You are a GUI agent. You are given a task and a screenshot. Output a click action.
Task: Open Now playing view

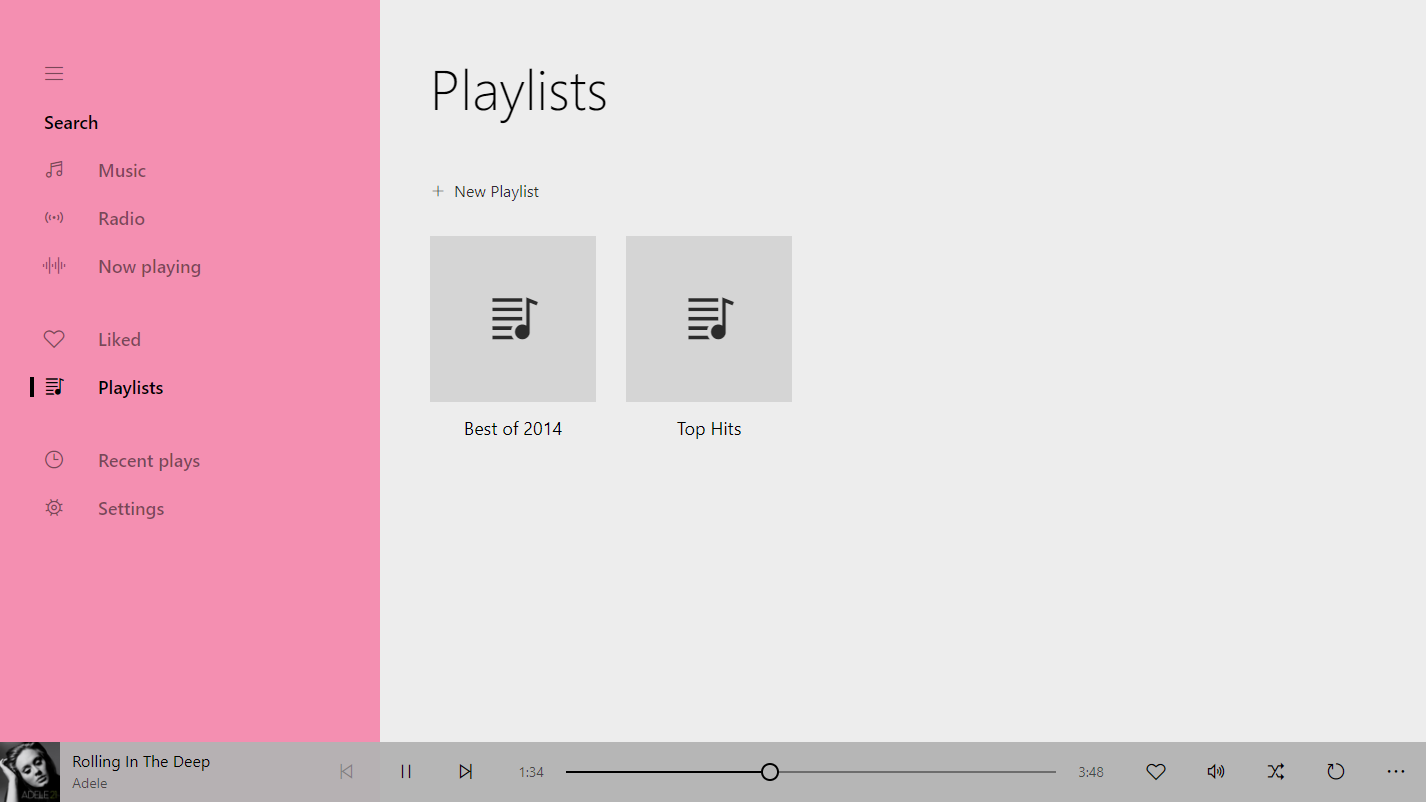149,266
